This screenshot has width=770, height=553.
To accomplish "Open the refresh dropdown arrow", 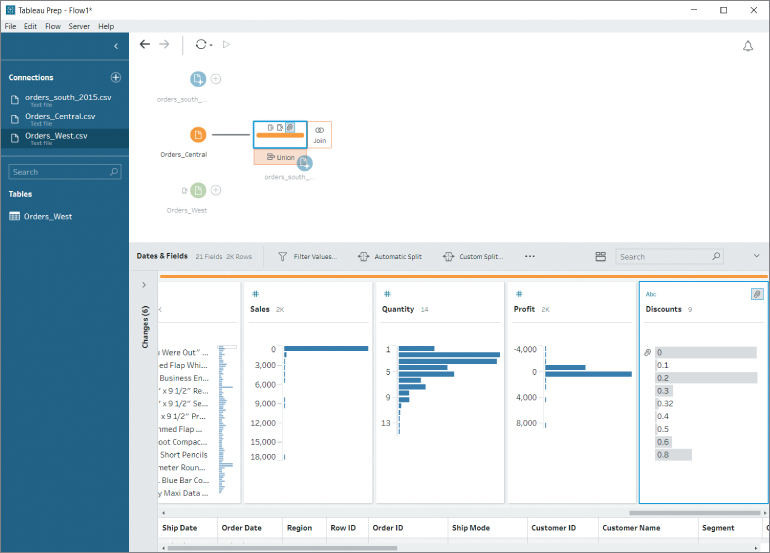I will click(211, 45).
